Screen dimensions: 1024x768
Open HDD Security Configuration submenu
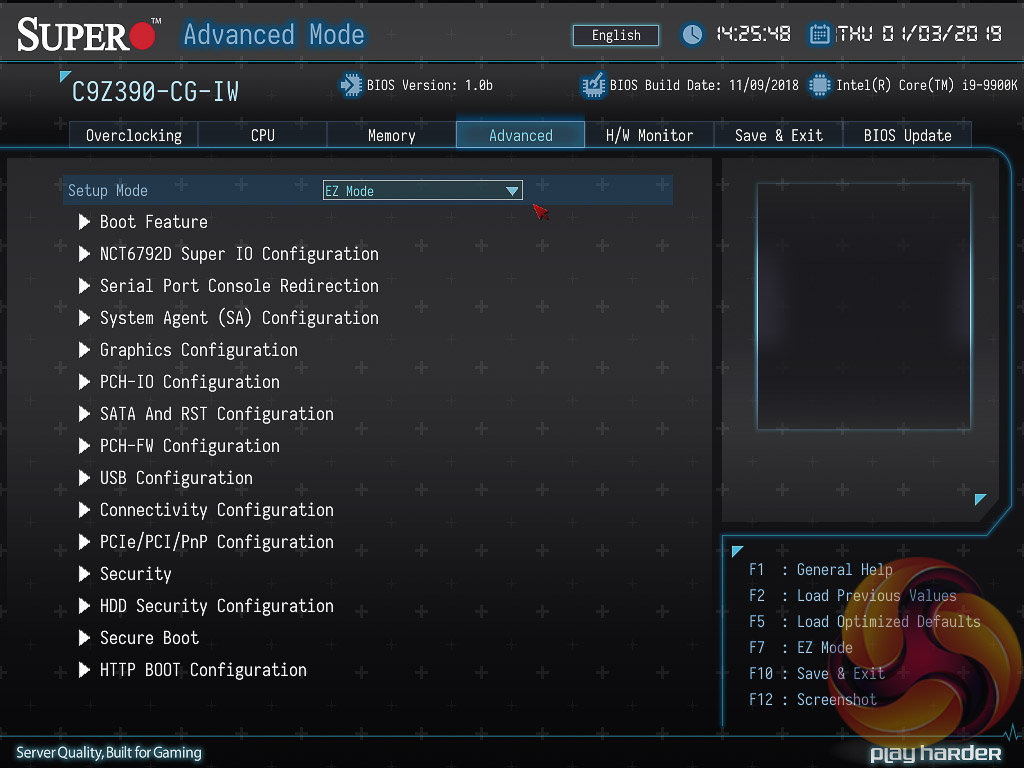(x=216, y=606)
